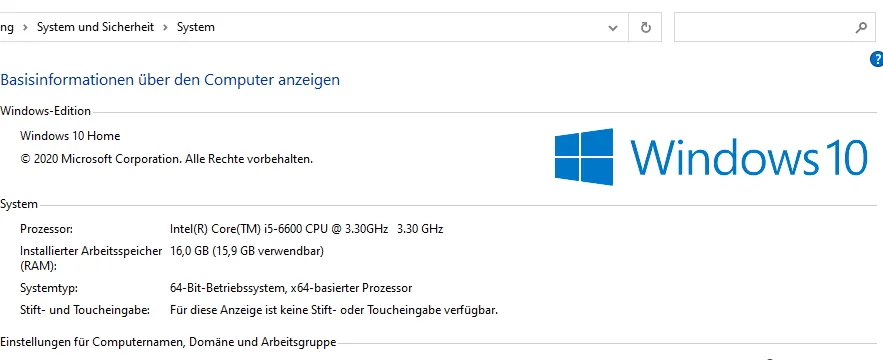883x360 pixels.
Task: Click the blue Windows logo tiles
Action: 583,157
